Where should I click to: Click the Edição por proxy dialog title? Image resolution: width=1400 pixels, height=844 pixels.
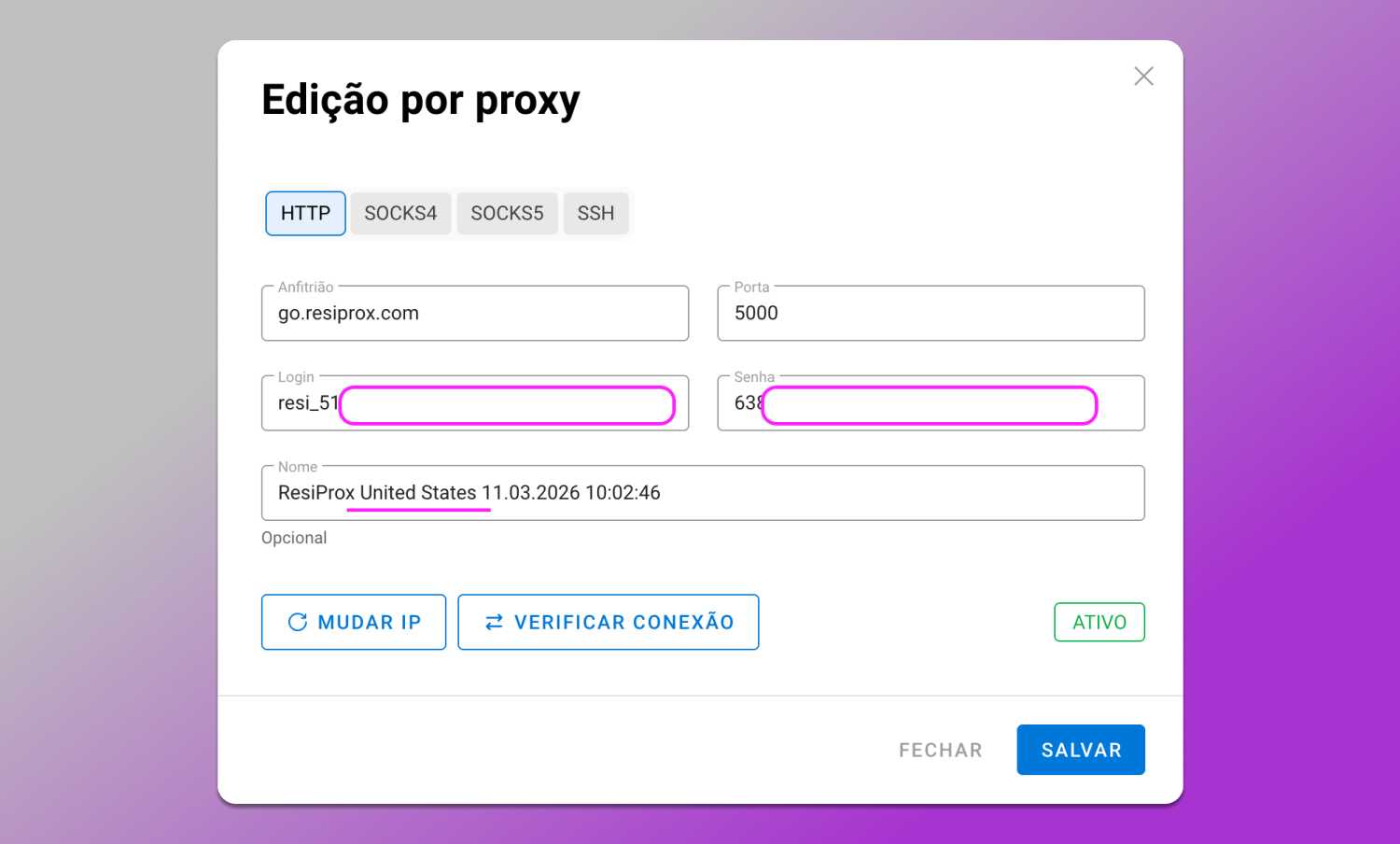[420, 99]
